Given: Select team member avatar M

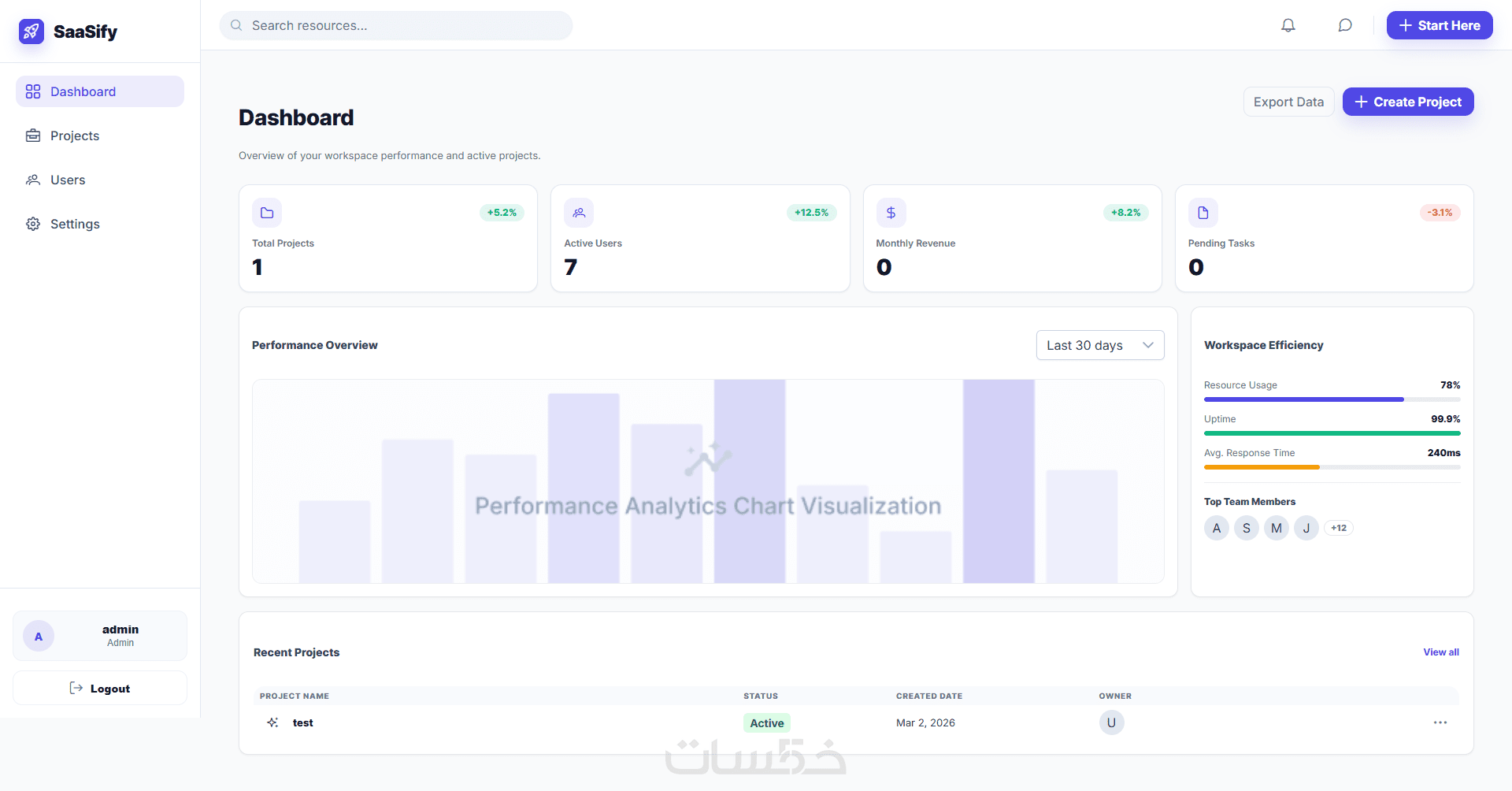Looking at the screenshot, I should (1277, 528).
